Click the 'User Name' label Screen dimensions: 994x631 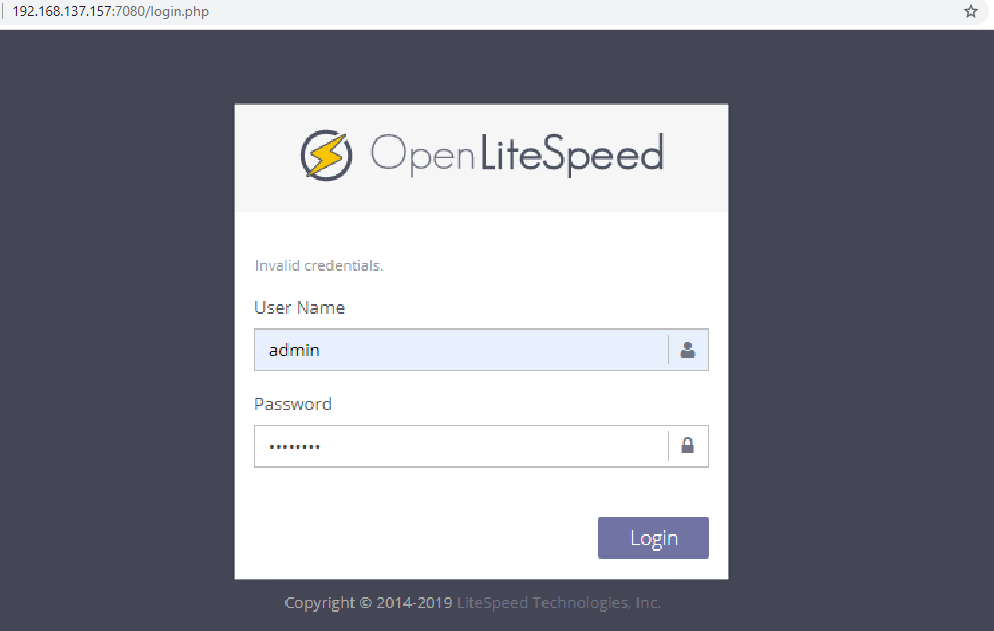[299, 308]
